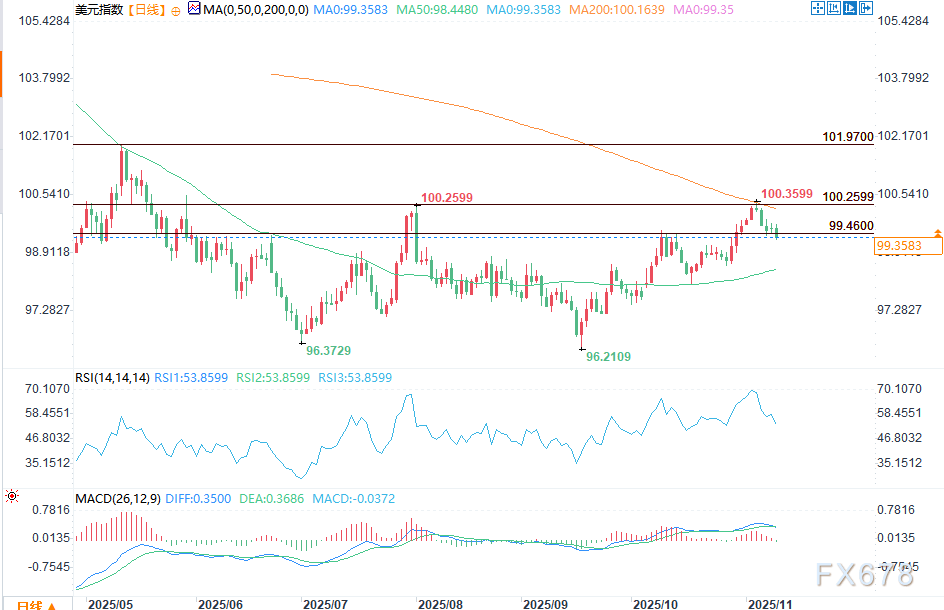Open the RSI(14,14,14) indicator label
This screenshot has width=944, height=610.
coord(112,378)
